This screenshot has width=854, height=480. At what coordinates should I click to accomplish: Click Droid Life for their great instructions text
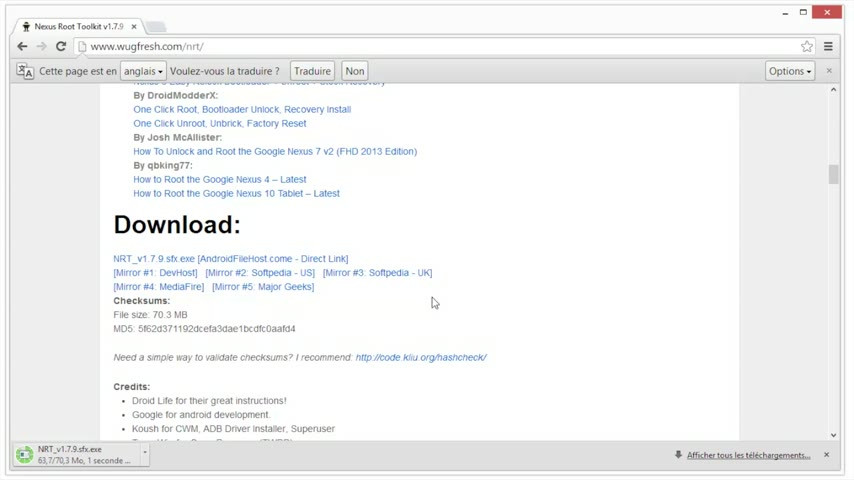tap(209, 401)
